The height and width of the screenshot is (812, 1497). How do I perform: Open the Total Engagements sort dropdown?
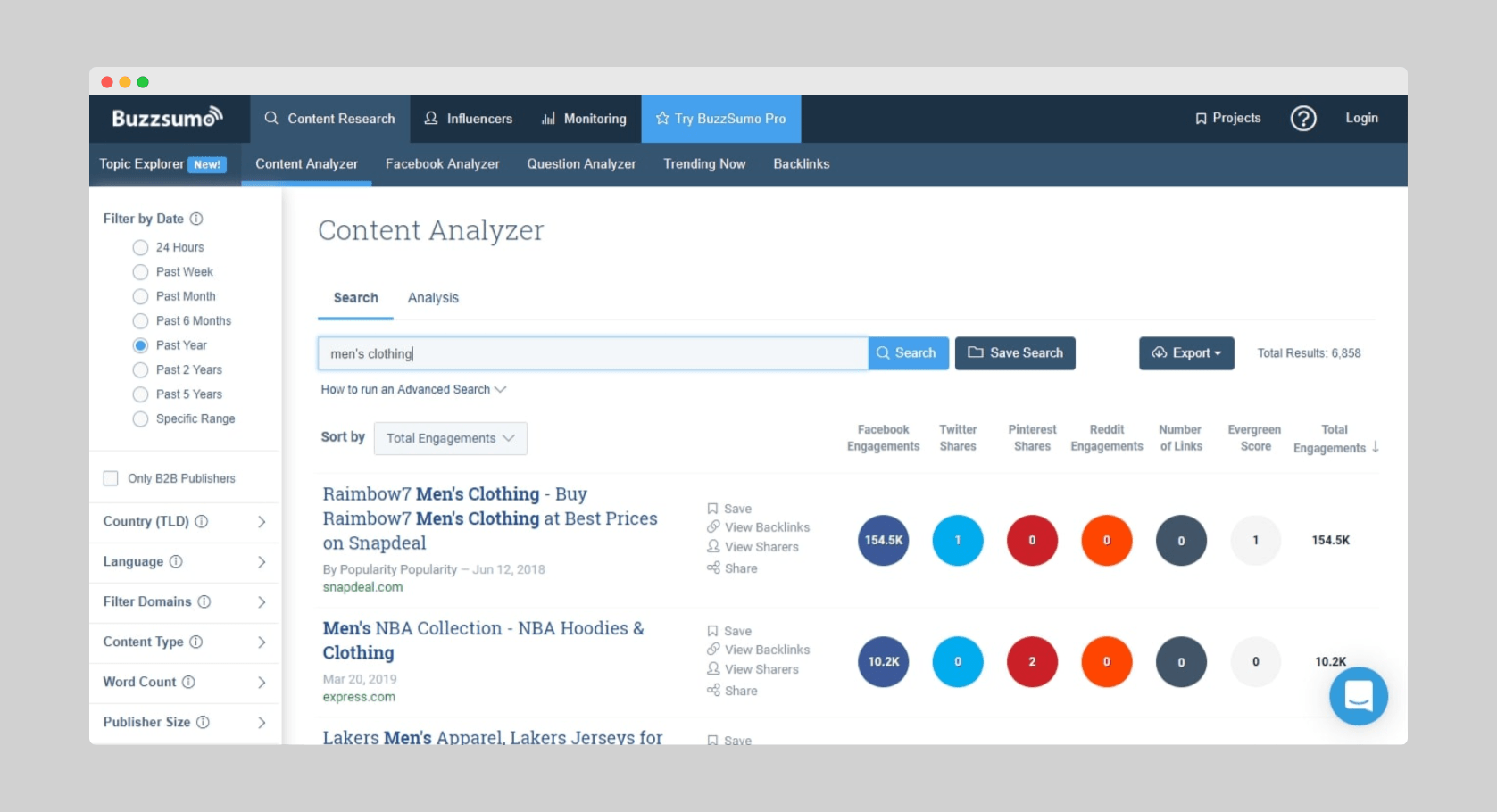450,438
